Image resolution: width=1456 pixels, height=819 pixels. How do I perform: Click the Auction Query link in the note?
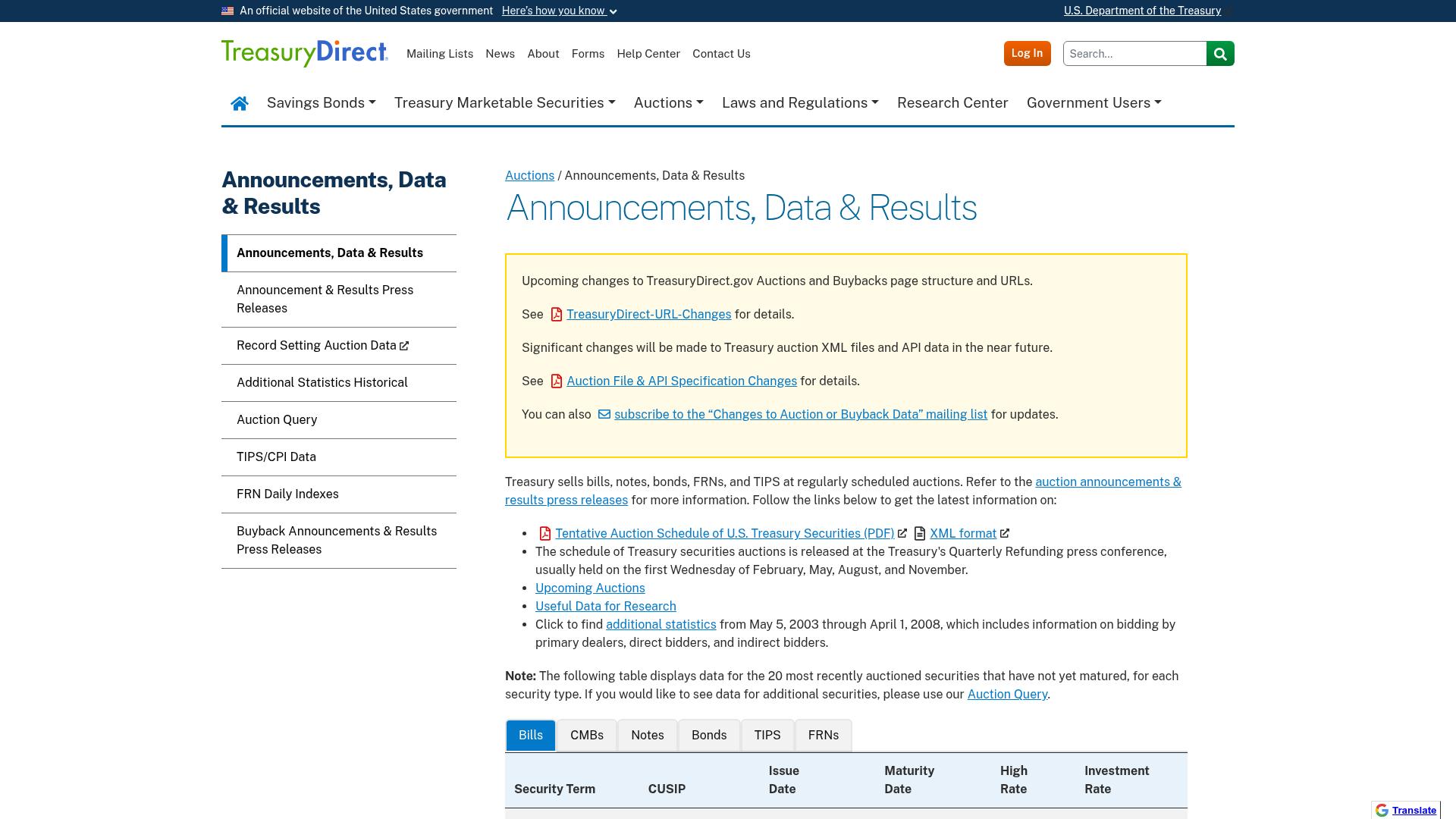(x=1007, y=695)
